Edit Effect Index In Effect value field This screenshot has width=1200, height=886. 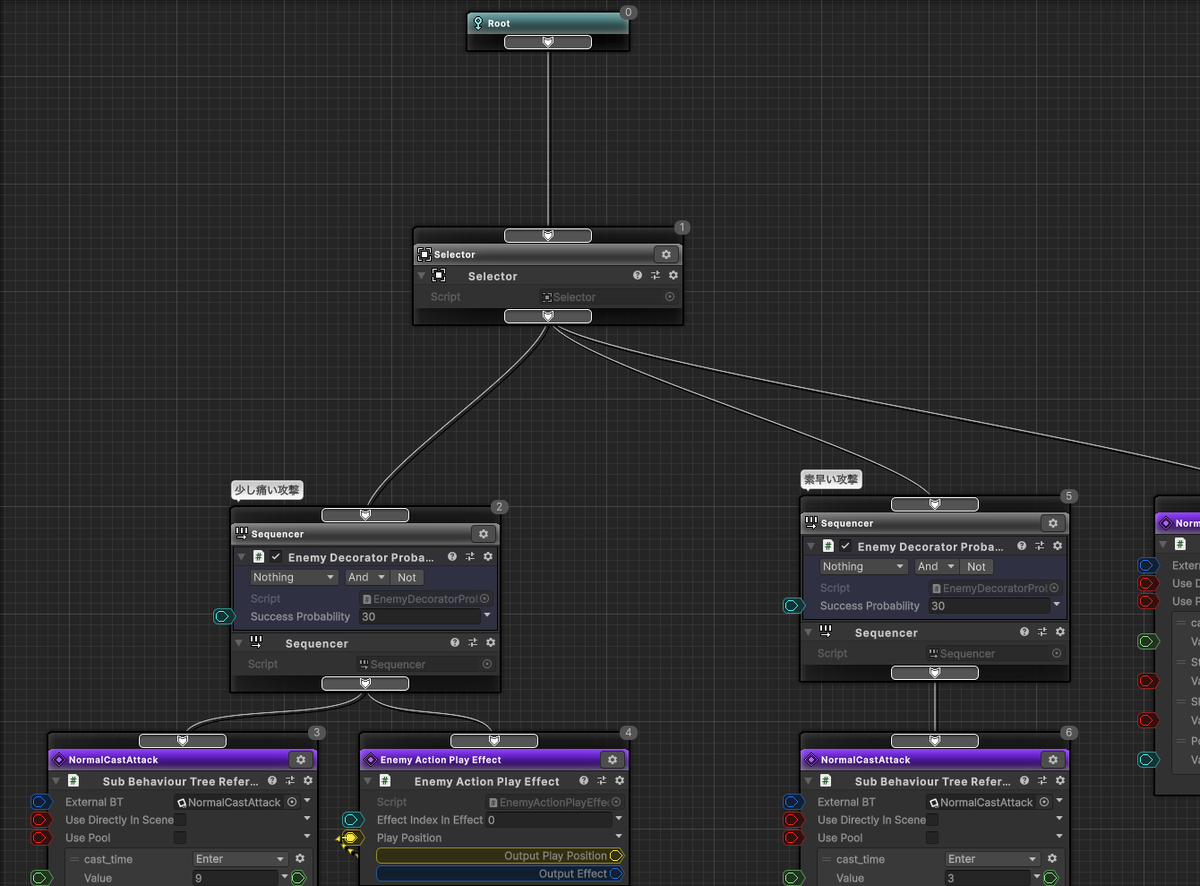point(549,820)
